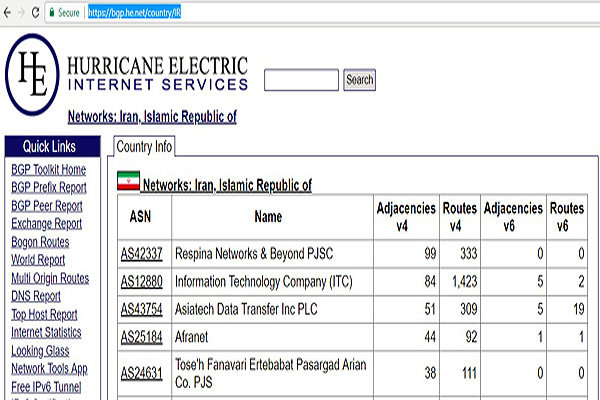
Task: Open BGP Prefix Report link
Action: coord(49,188)
